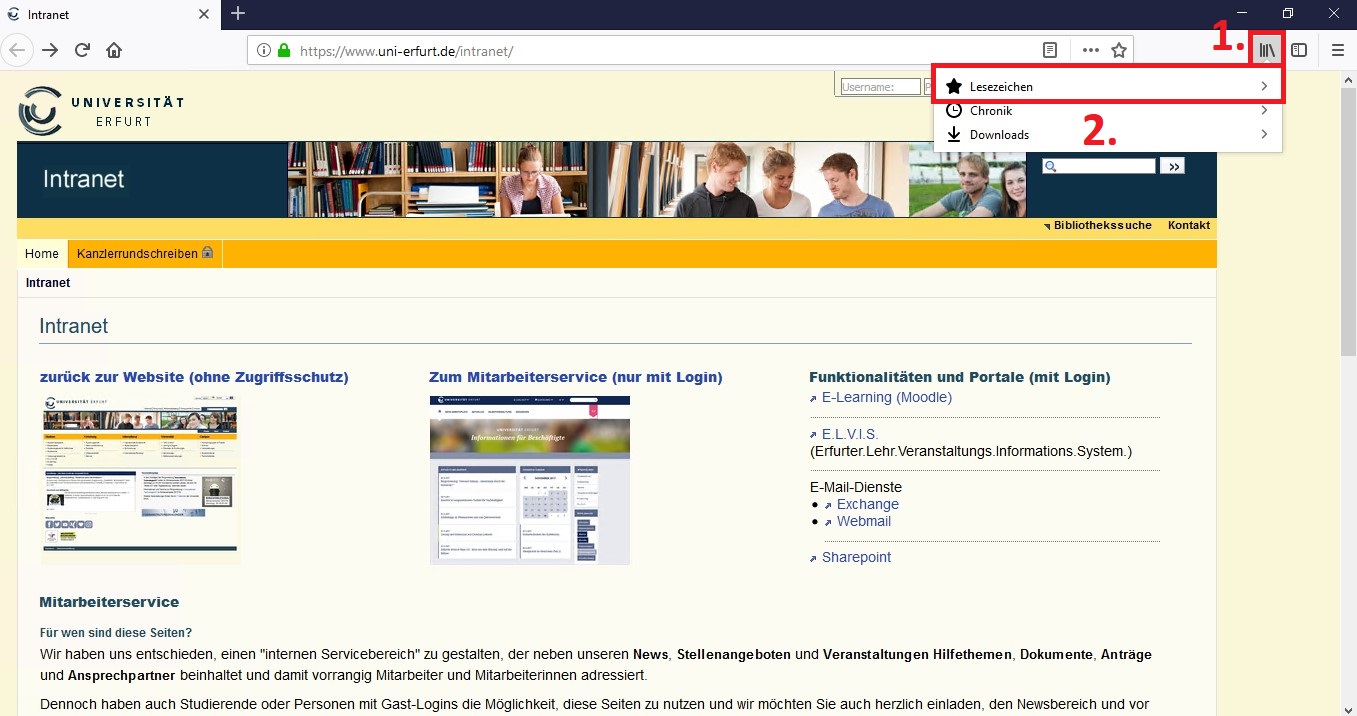Open page actions three-dot menu
1357x716 pixels.
[1090, 50]
